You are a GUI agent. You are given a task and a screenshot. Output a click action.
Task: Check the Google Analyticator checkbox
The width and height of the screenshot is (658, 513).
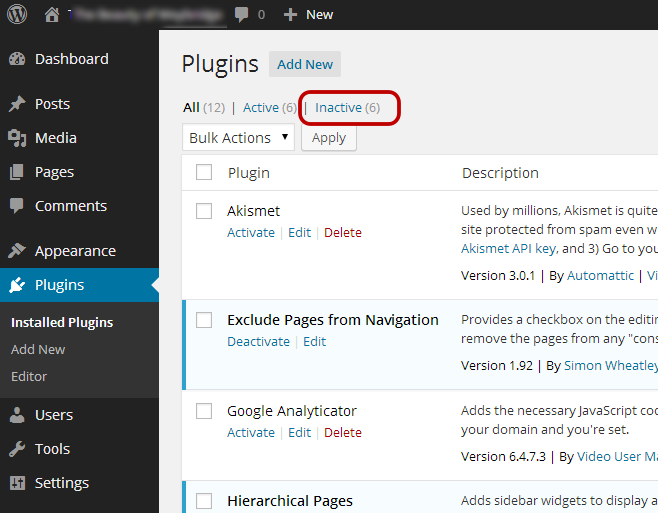(204, 411)
